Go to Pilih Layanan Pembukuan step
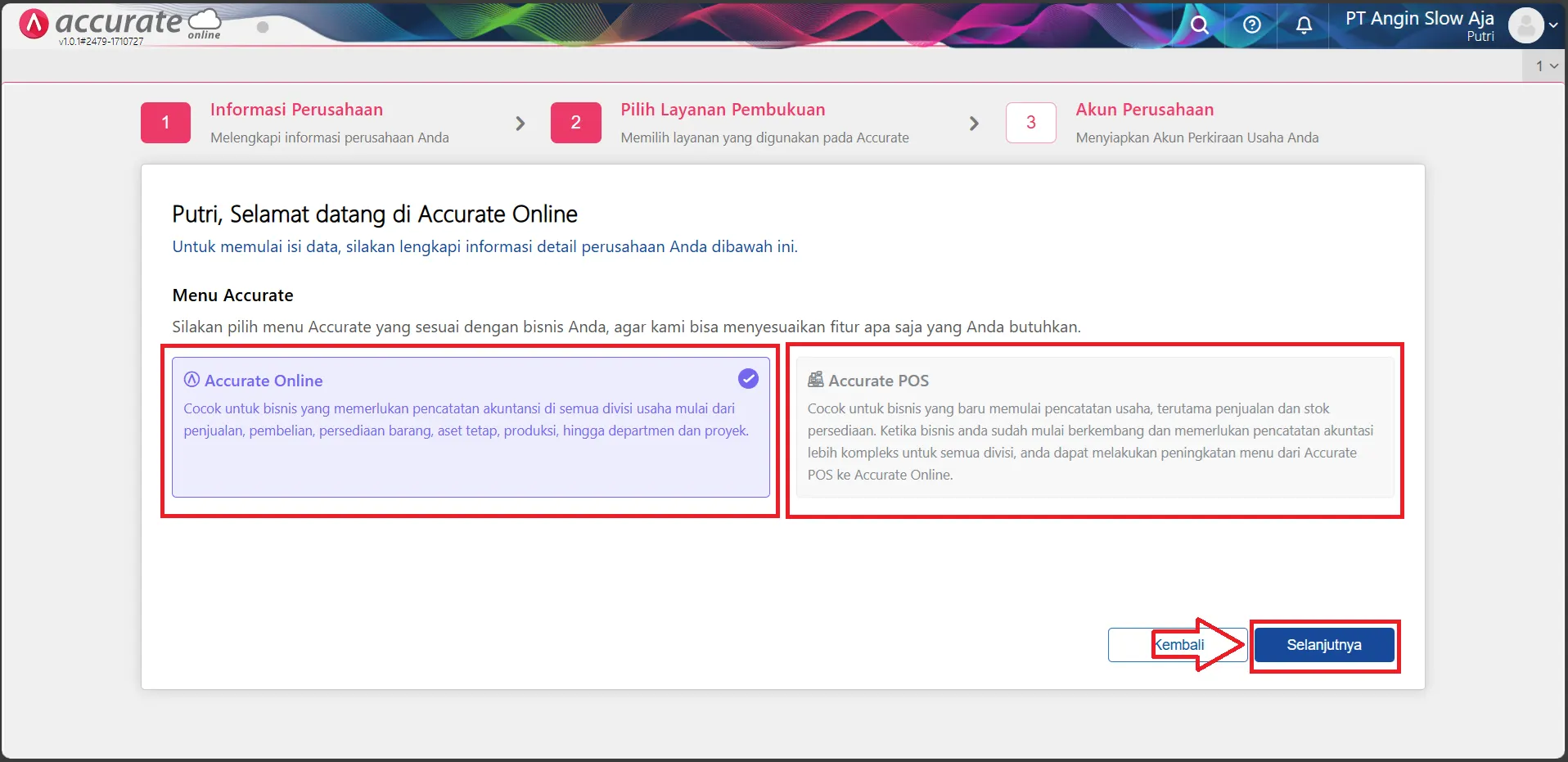1568x762 pixels. pyautogui.click(x=723, y=110)
